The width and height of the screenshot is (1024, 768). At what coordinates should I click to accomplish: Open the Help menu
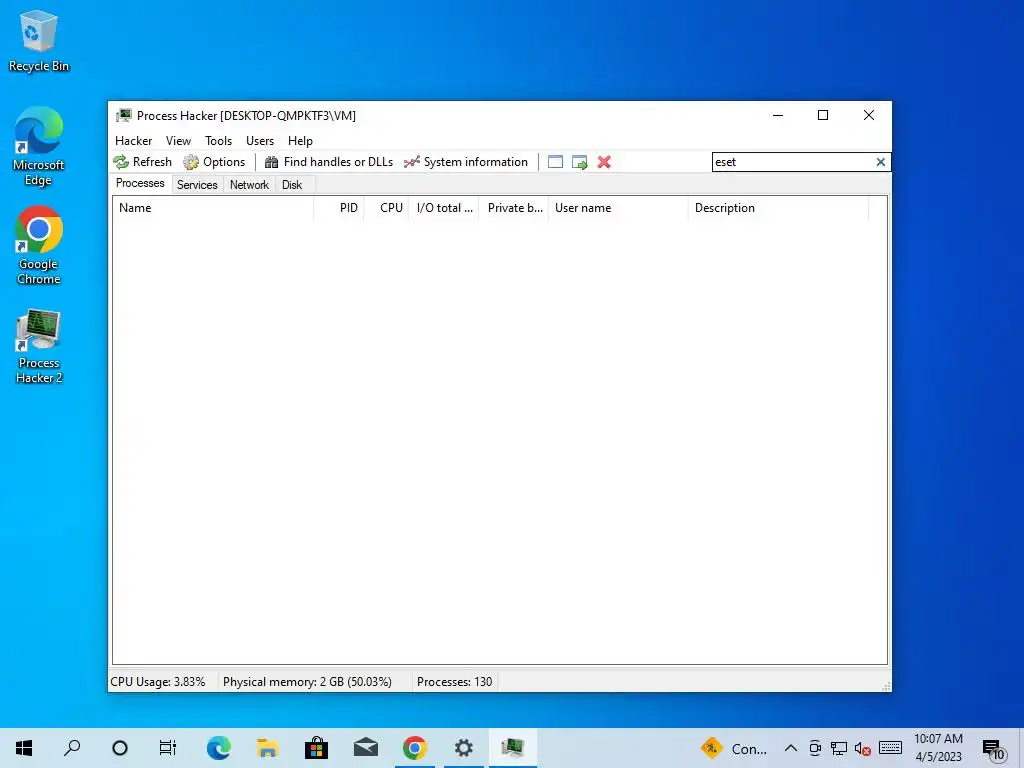point(300,141)
